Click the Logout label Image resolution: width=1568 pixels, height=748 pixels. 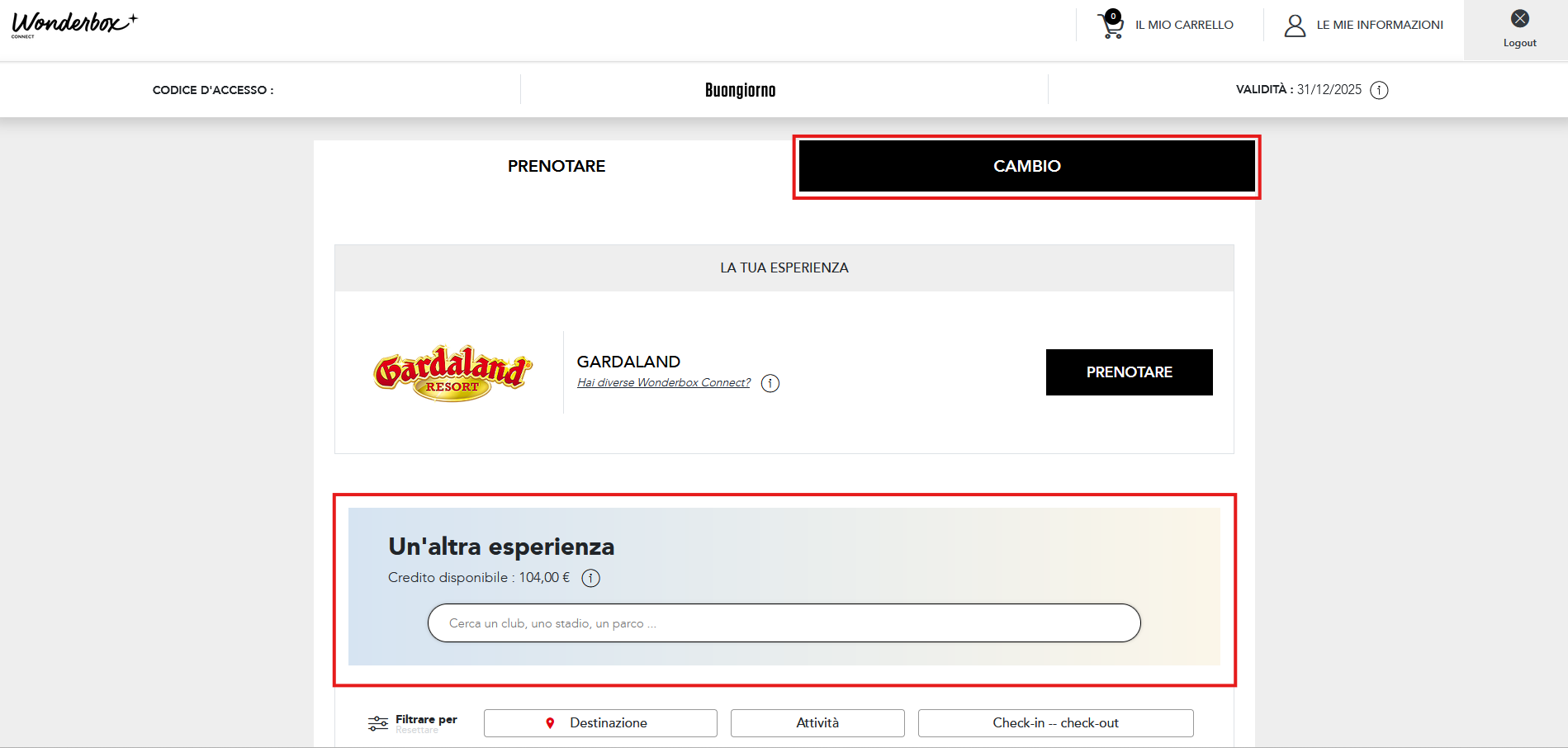1519,43
